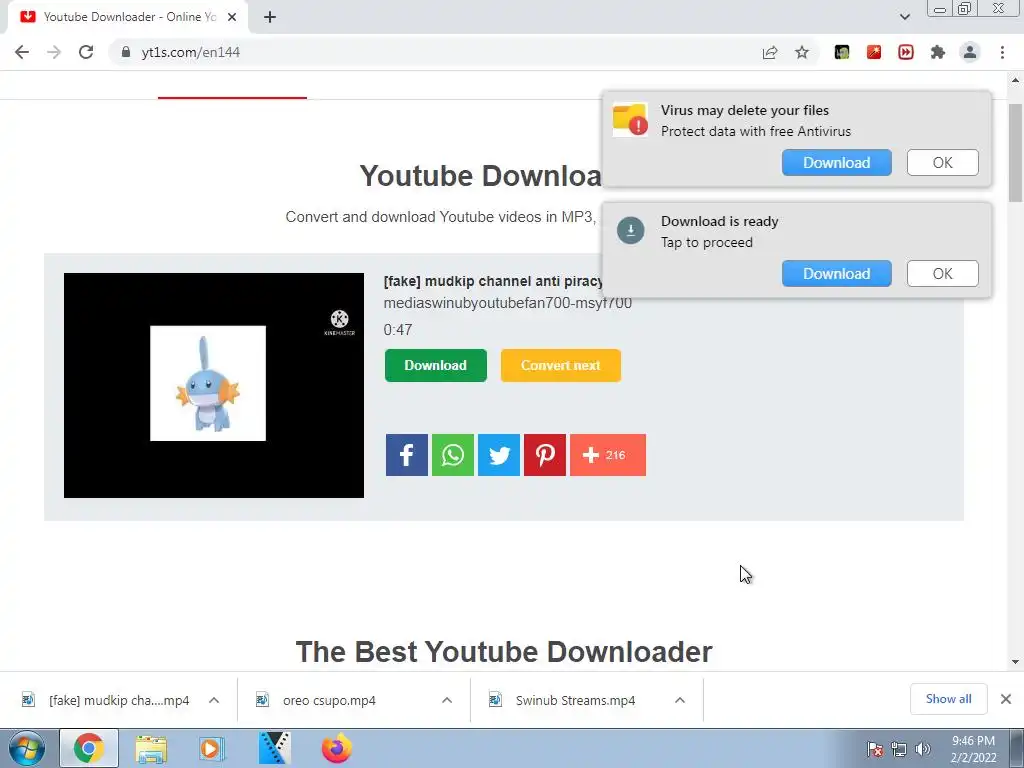This screenshot has height=768, width=1024.
Task: Click the page scroll-up arrow
Action: click(1016, 80)
